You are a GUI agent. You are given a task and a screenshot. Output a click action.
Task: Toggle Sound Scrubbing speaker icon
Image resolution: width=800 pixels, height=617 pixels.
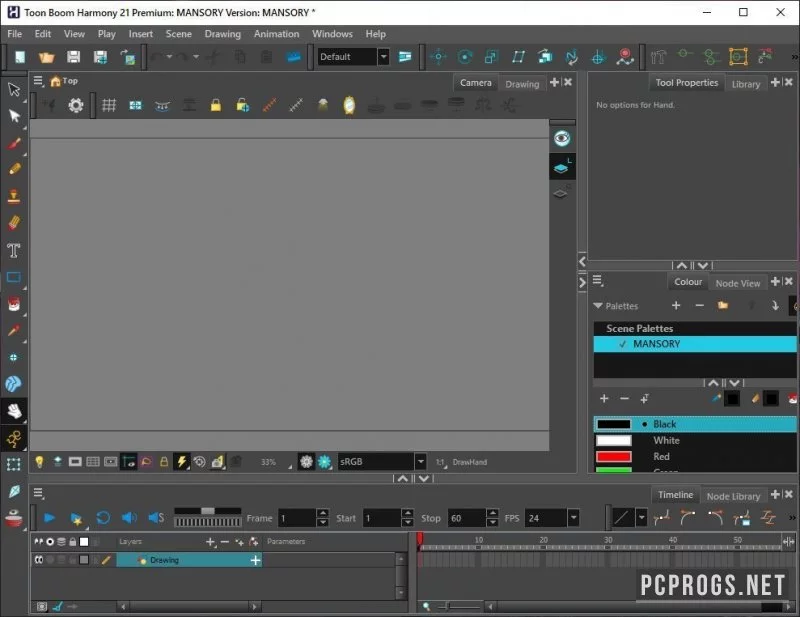click(156, 518)
